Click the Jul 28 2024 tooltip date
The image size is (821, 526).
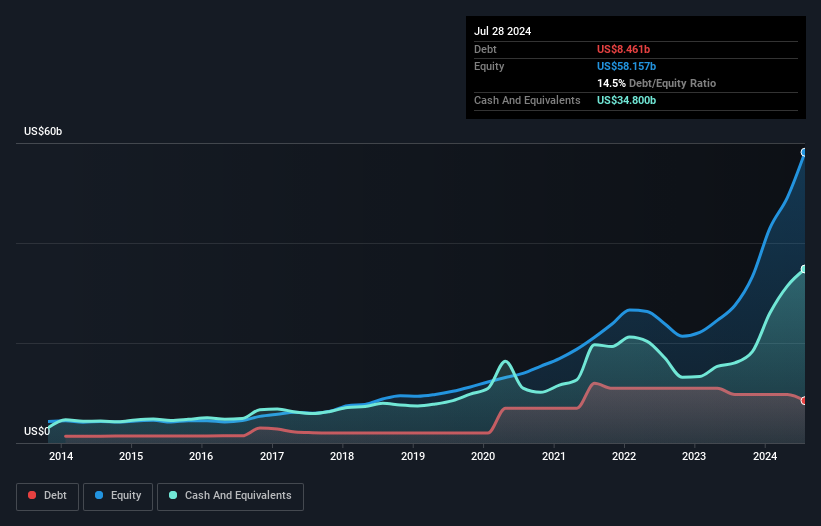(x=503, y=31)
